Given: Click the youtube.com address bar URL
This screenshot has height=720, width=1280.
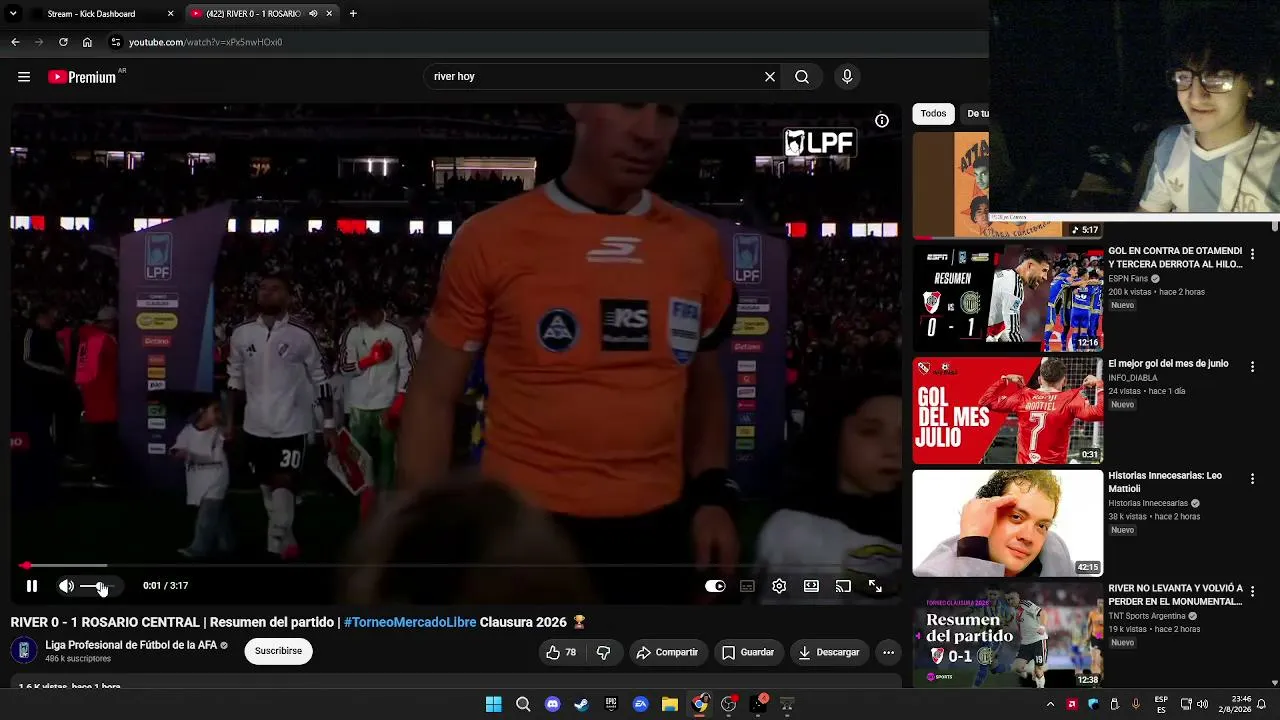Looking at the screenshot, I should click(x=205, y=42).
